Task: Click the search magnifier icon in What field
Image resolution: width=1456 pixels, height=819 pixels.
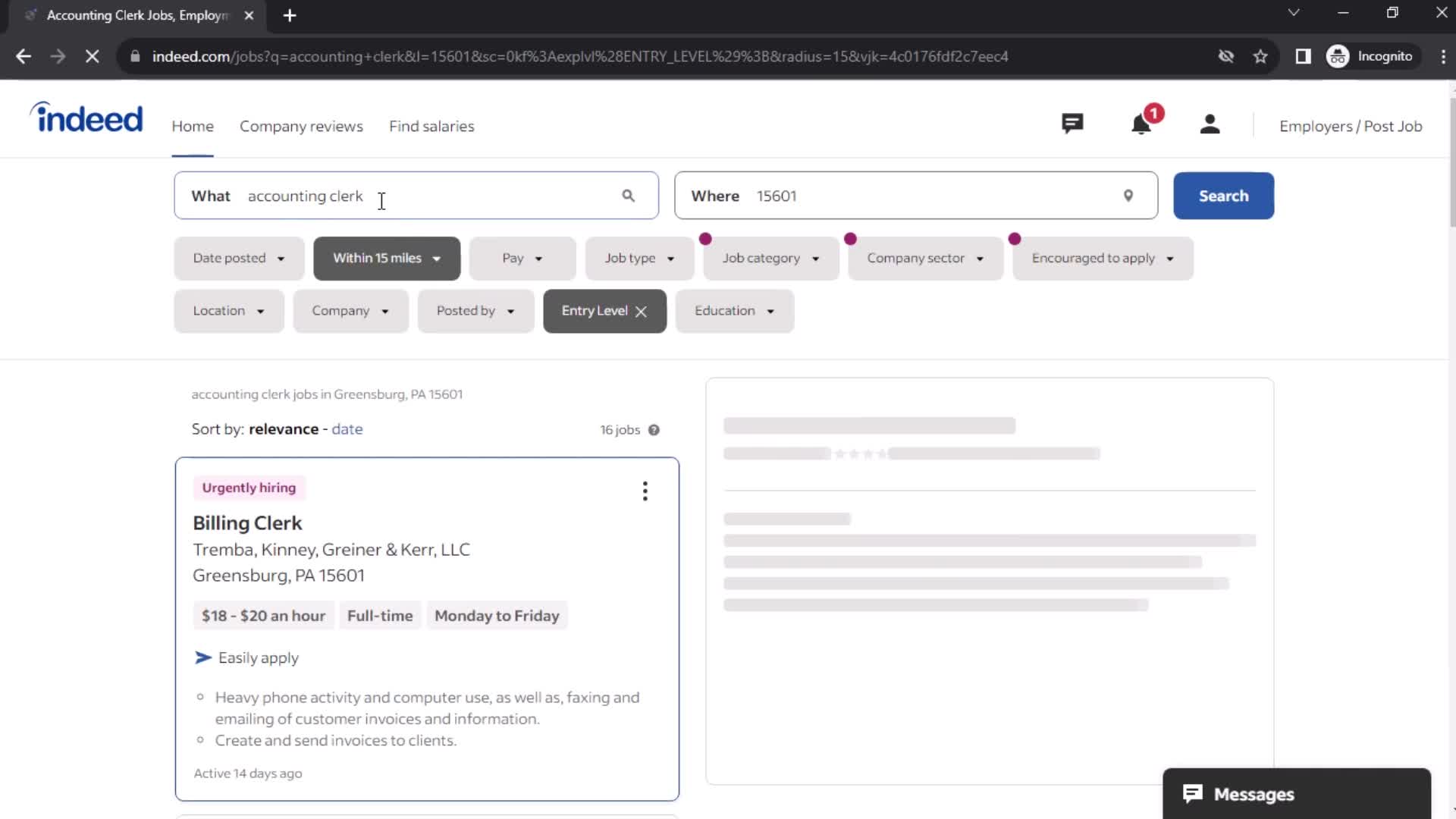Action: tap(628, 195)
